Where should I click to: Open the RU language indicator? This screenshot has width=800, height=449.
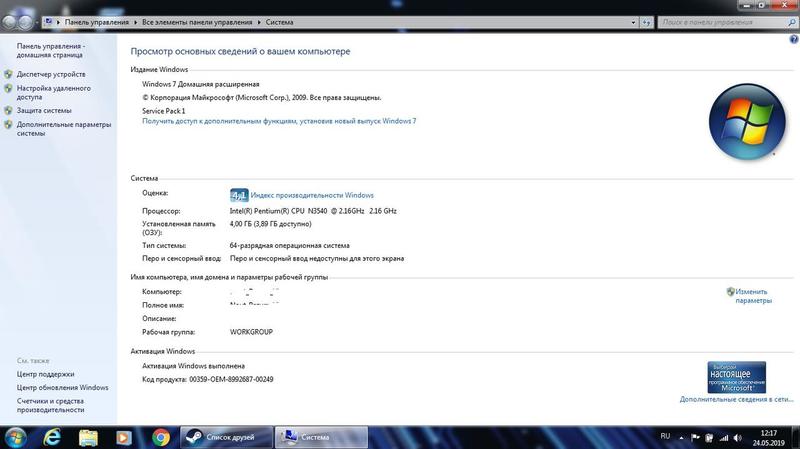pyautogui.click(x=665, y=436)
